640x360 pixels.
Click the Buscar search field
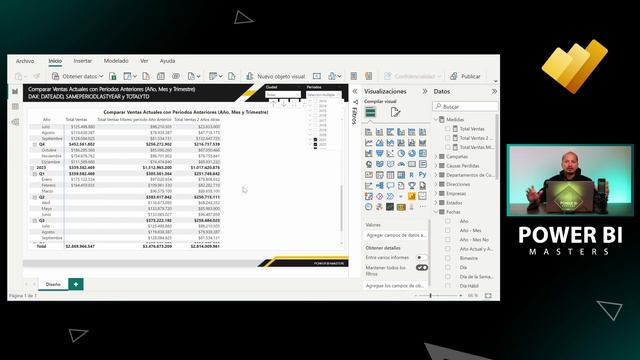[x=465, y=107]
